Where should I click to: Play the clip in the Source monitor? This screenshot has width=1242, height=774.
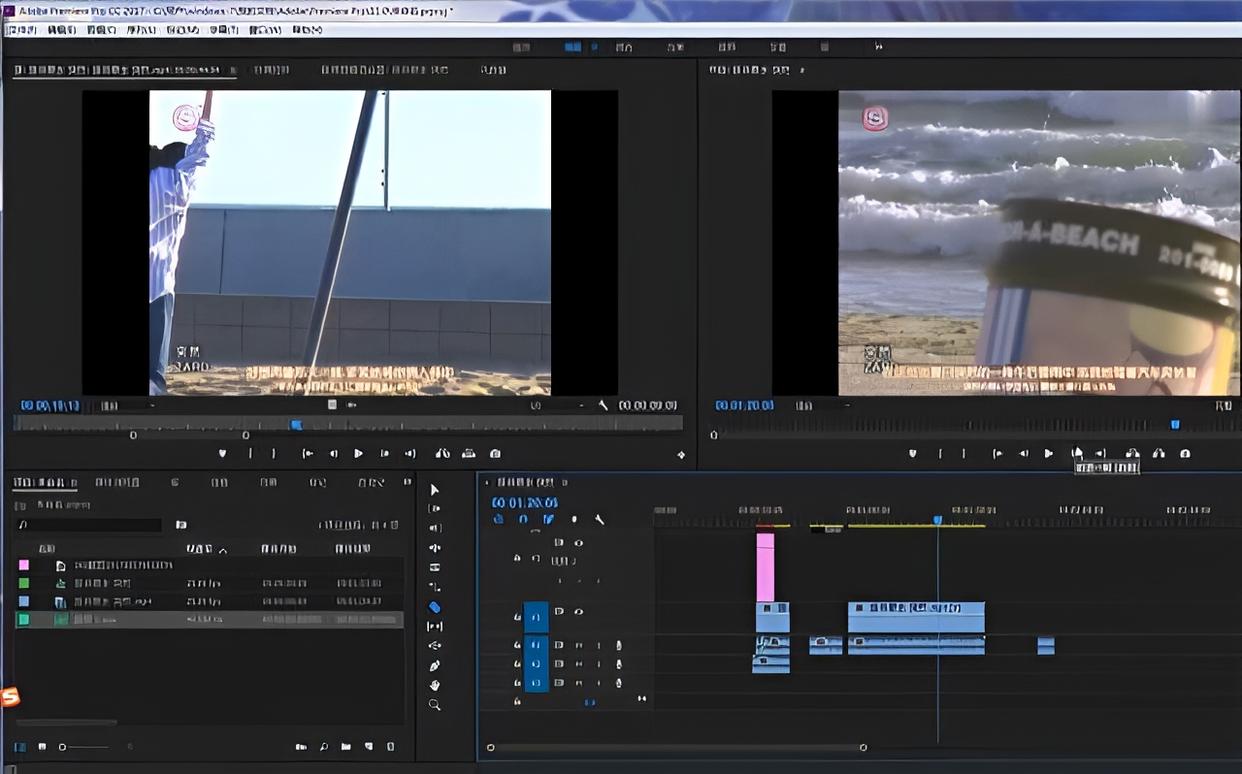(358, 454)
